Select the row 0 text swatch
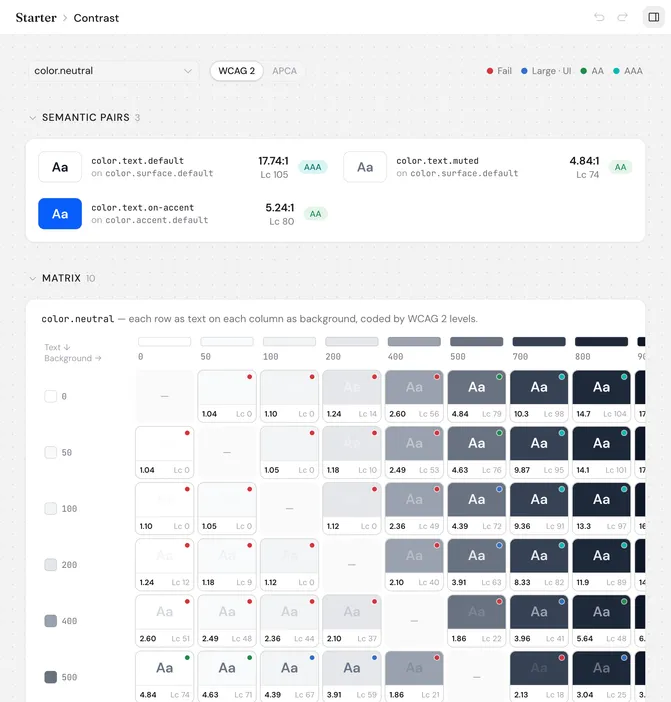Viewport: 671px width, 702px height. (51, 396)
